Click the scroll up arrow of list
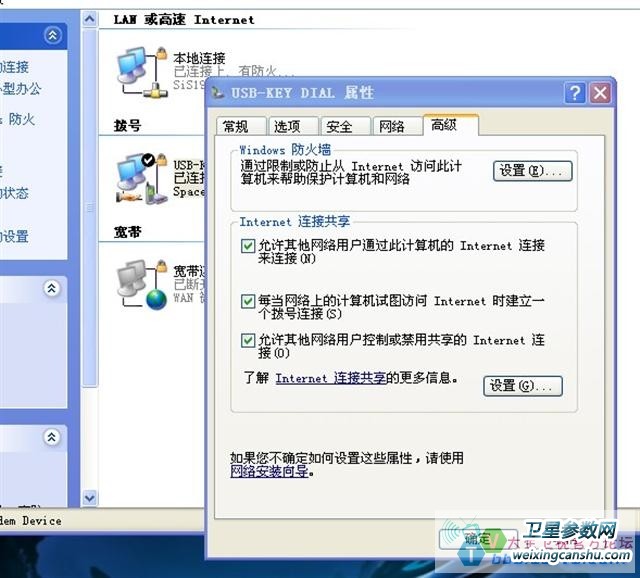This screenshot has width=640, height=578. pos(89,19)
